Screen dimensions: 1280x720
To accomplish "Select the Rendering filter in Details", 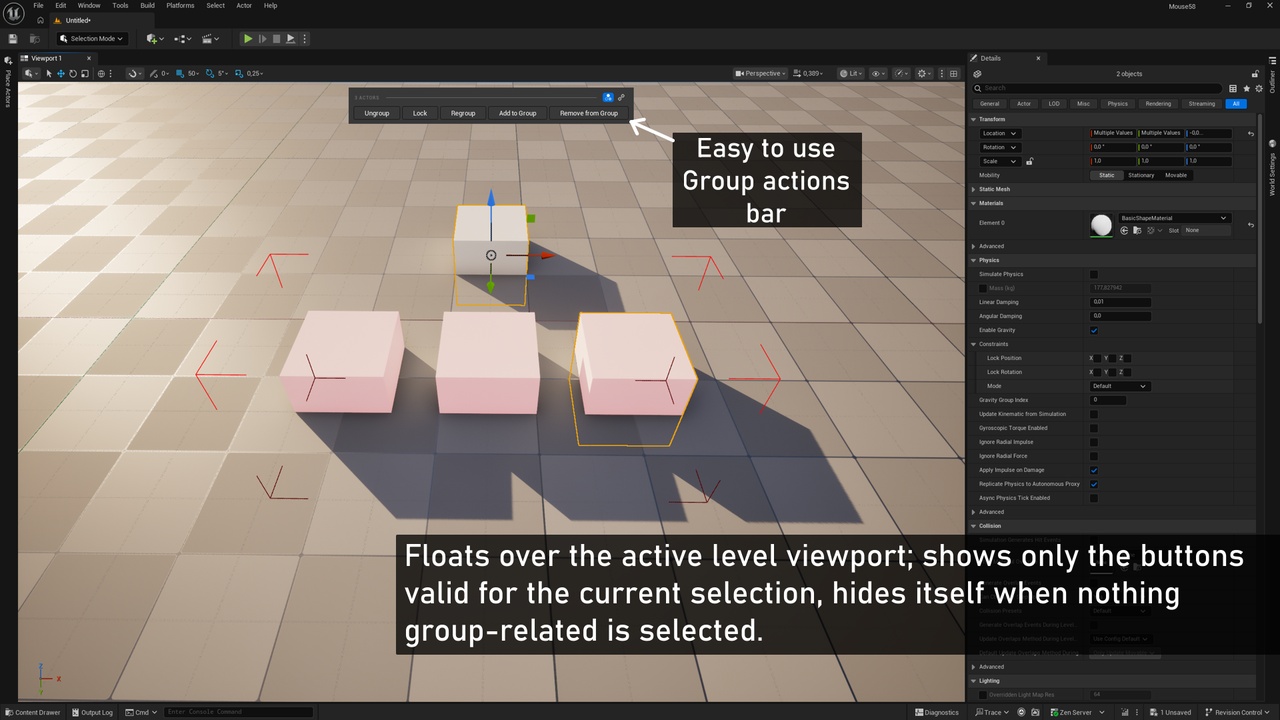I will click(x=1158, y=104).
